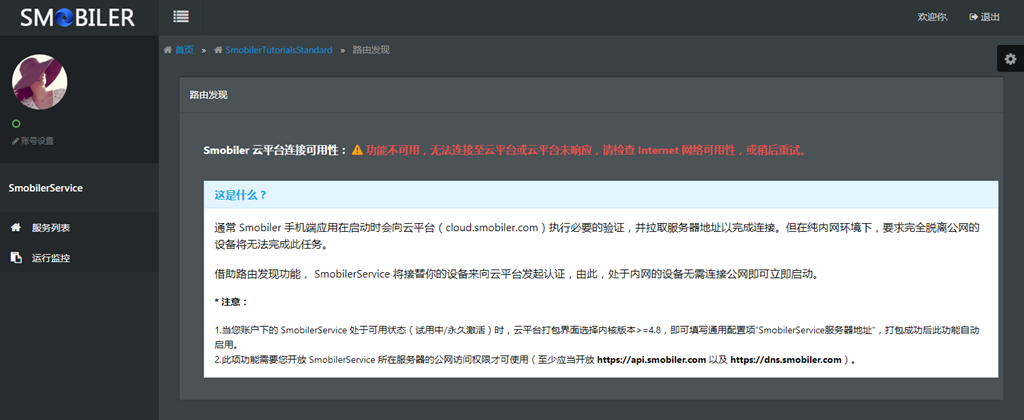Toggle the sidebar with the list icon
Viewport: 1024px width, 420px height.
point(181,17)
